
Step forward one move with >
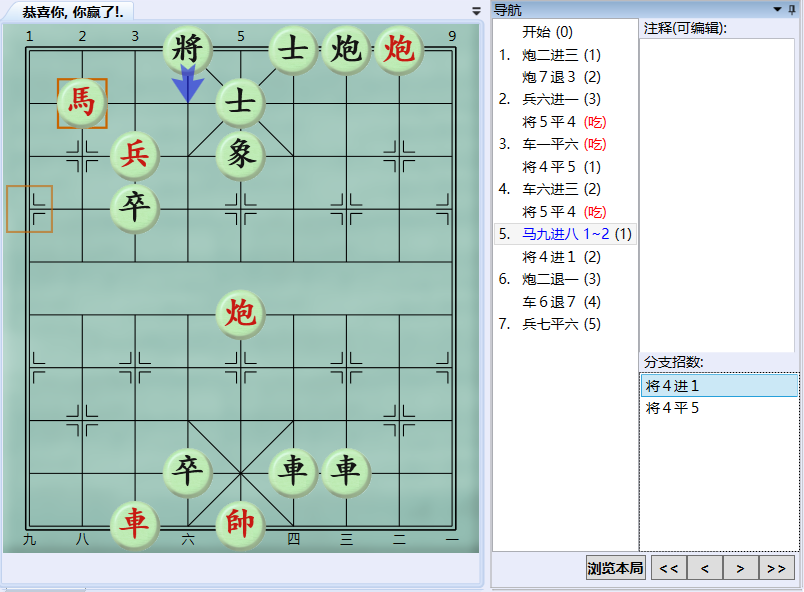pos(739,567)
